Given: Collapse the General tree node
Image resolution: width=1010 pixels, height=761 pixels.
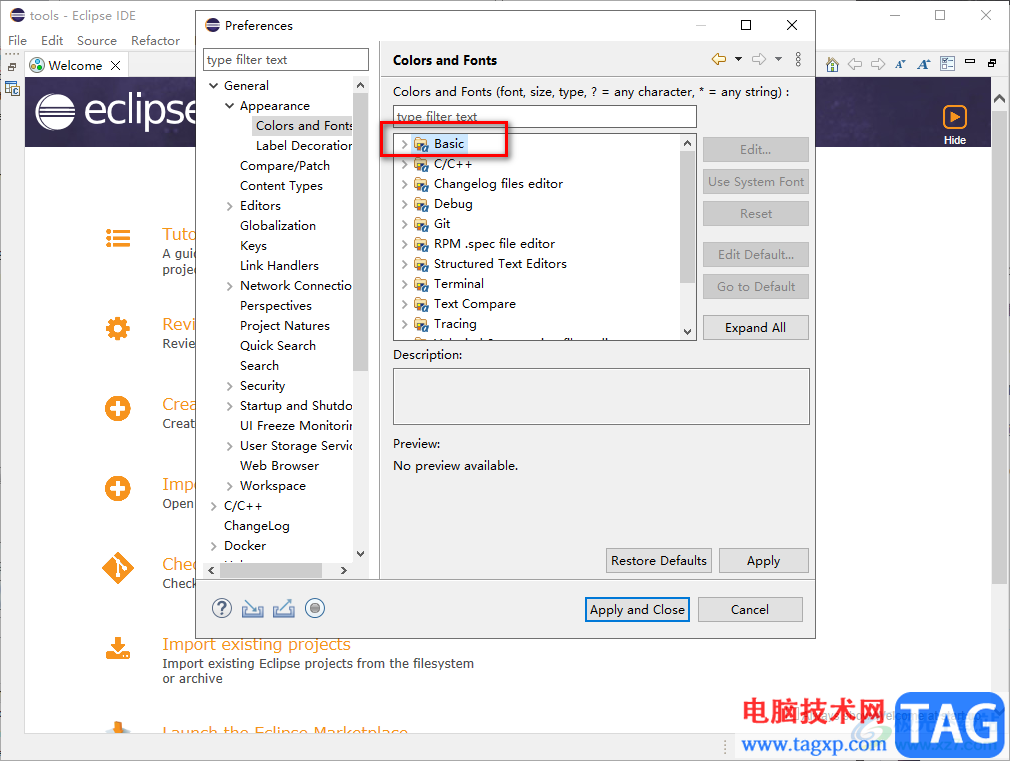Looking at the screenshot, I should coord(214,85).
